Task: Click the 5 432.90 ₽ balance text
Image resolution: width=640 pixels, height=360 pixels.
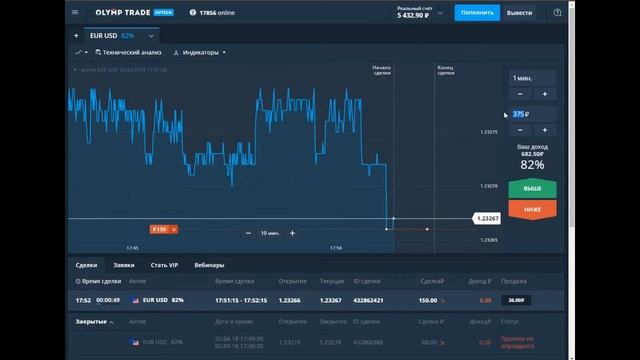Action: [413, 16]
